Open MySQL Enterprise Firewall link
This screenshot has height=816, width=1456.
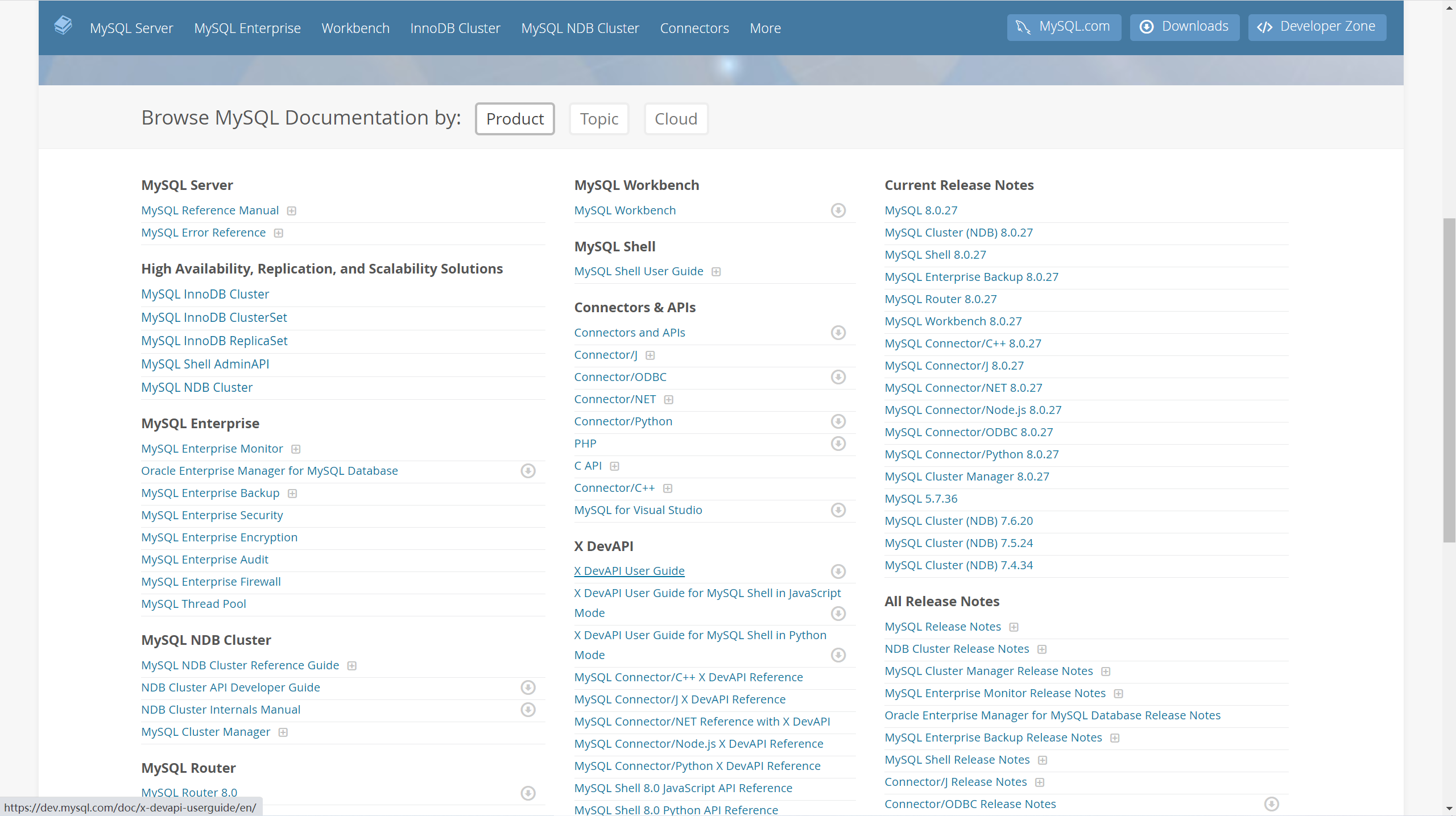(x=211, y=582)
